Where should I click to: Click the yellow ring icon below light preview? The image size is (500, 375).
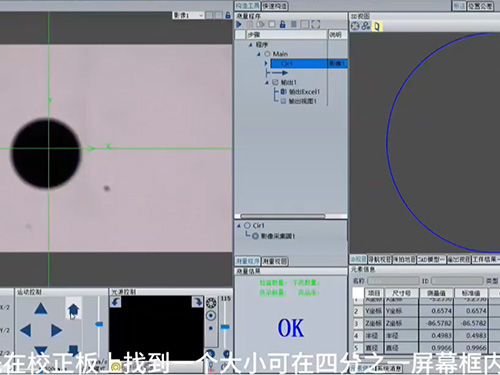[116, 367]
